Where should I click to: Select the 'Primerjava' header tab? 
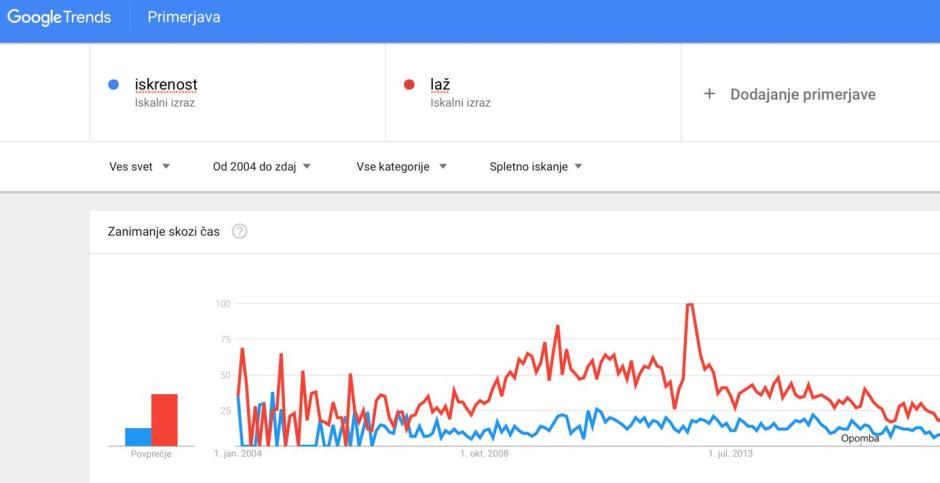point(184,17)
